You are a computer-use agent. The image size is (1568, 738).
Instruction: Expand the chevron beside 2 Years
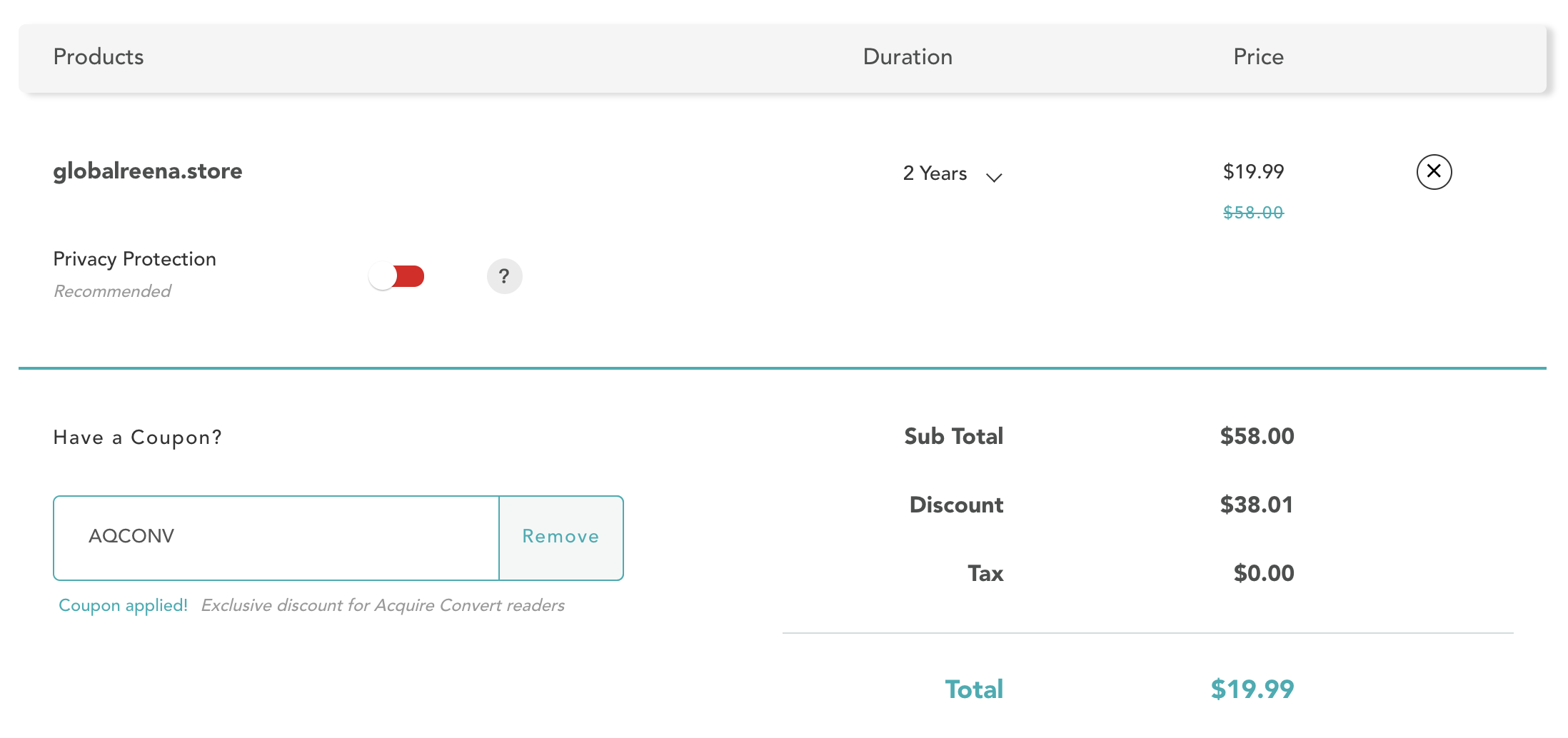click(994, 177)
